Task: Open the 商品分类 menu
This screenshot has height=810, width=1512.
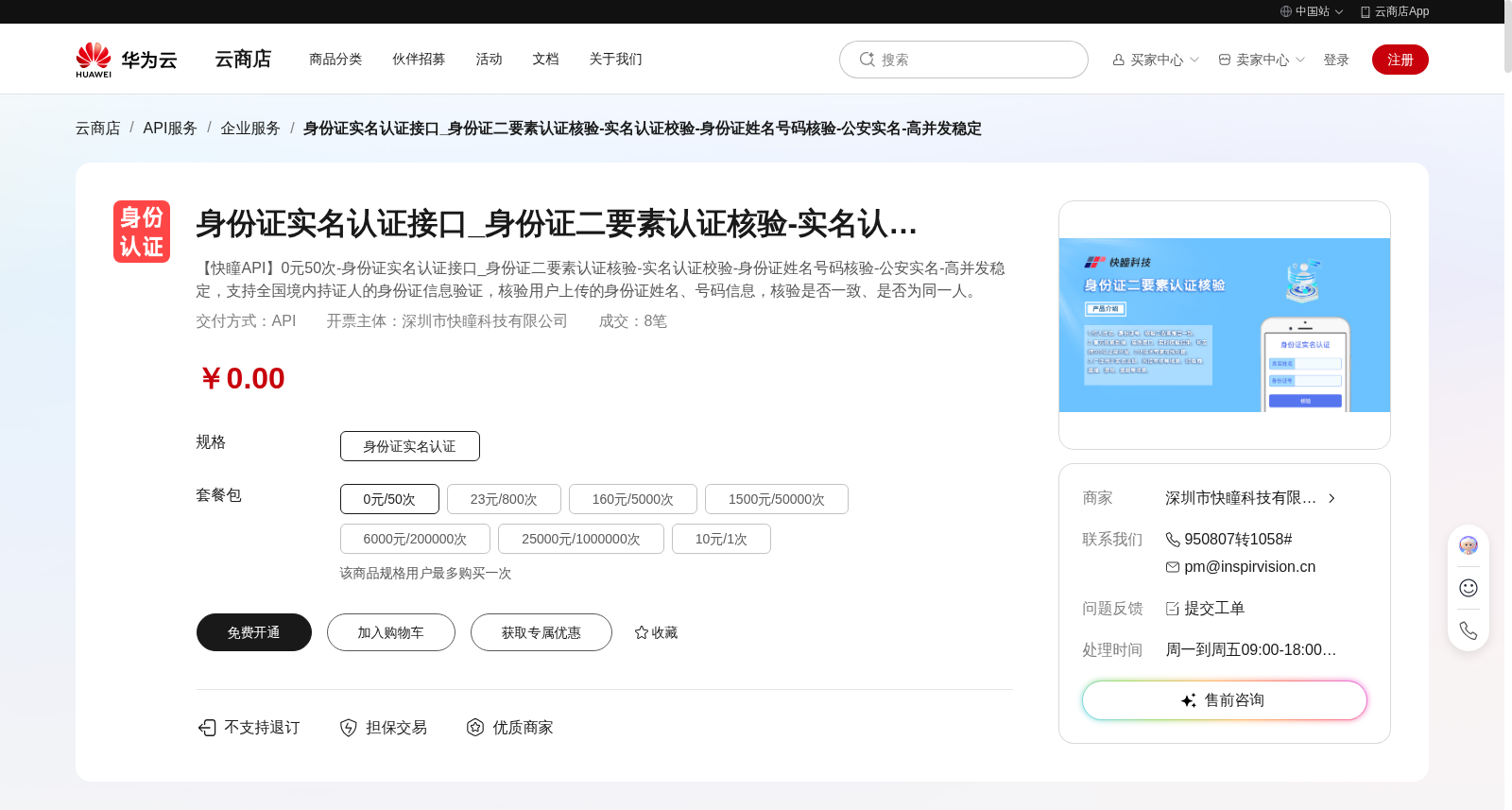Action: (x=335, y=60)
